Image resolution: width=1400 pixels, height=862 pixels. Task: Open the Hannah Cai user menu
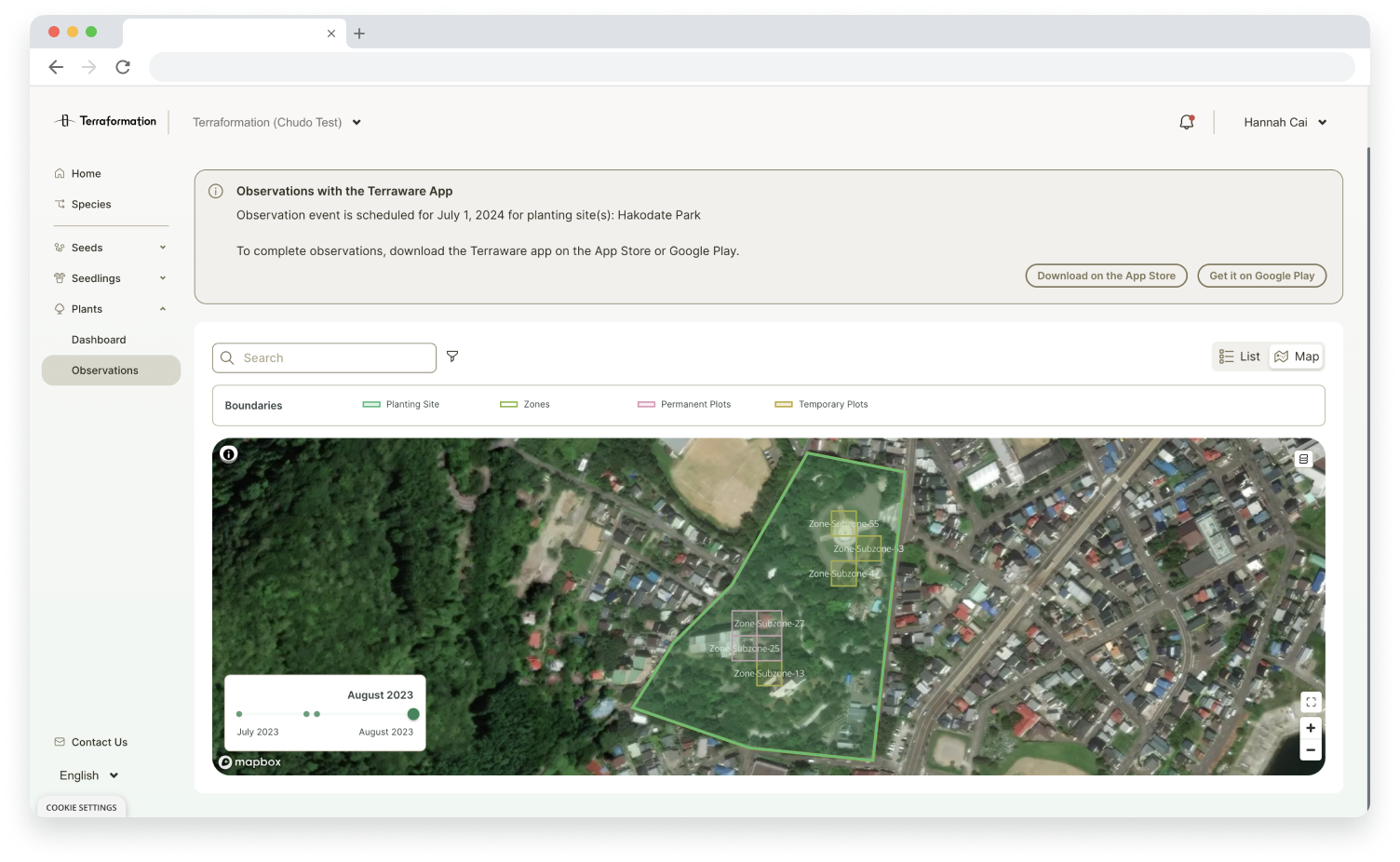coord(1285,122)
